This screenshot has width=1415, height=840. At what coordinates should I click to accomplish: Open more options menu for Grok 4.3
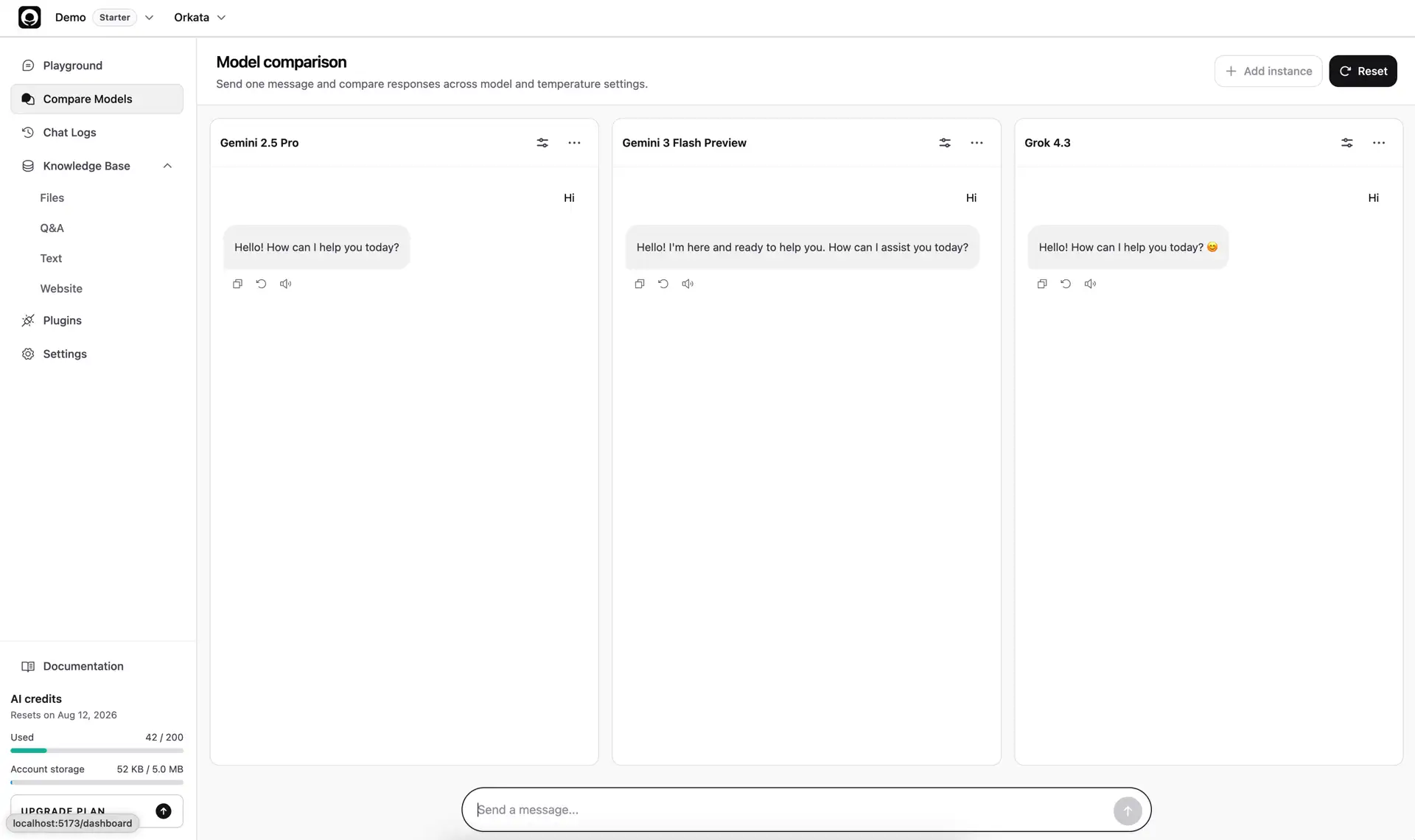tap(1378, 143)
